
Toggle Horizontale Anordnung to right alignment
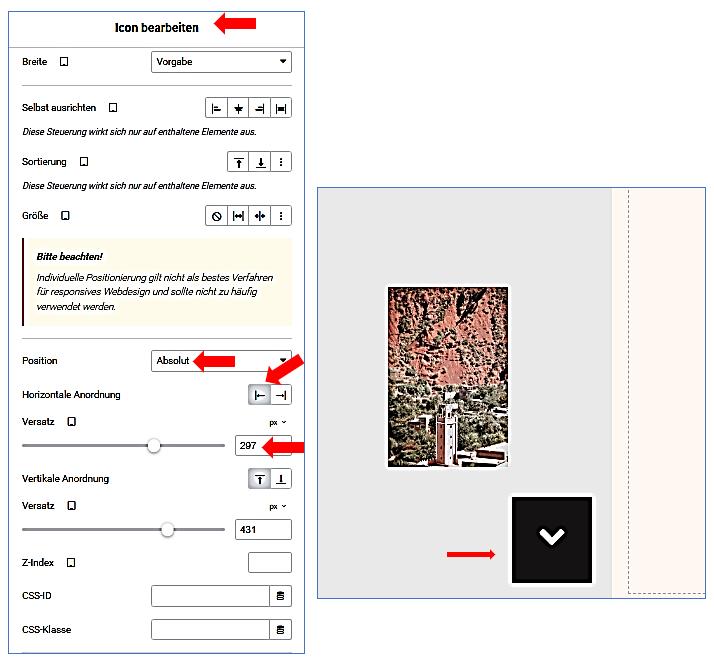pos(281,395)
